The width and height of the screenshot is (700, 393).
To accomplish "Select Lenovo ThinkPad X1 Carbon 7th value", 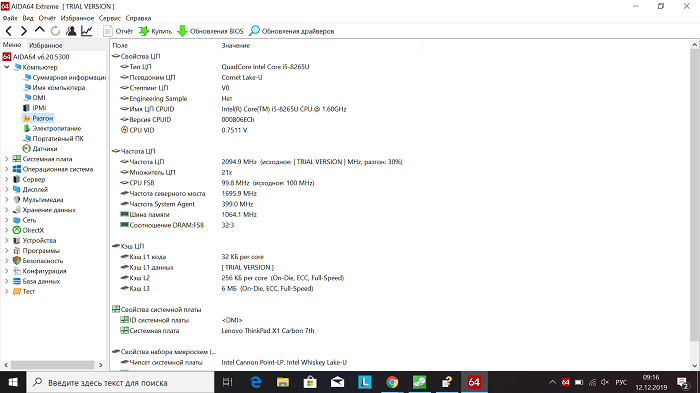I will point(268,330).
